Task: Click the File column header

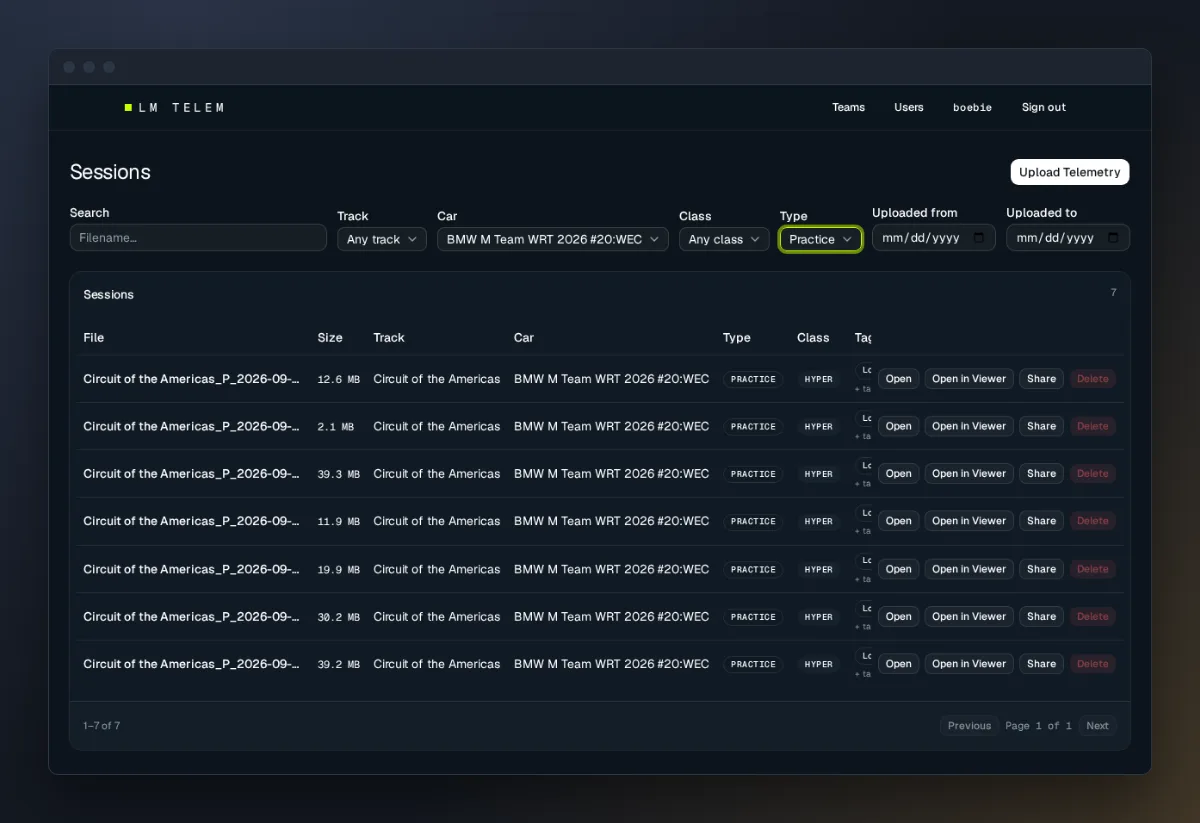Action: 94,338
